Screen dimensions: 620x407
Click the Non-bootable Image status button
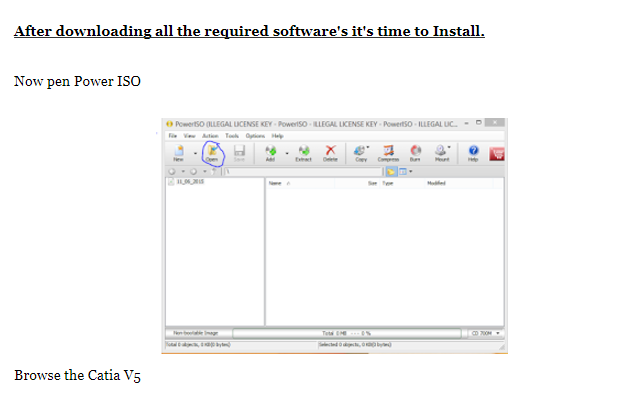196,333
